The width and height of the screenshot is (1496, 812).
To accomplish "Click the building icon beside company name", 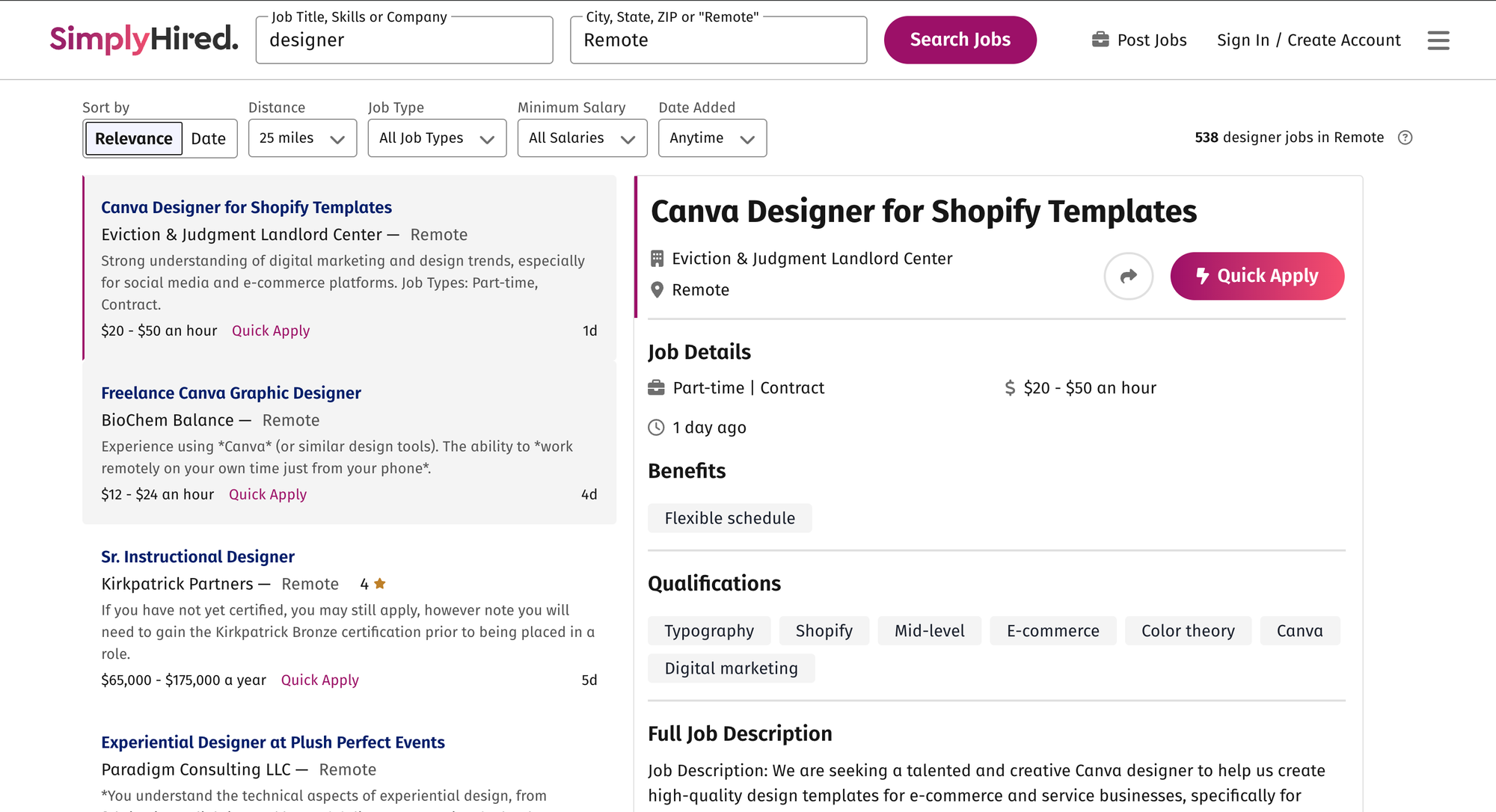I will [657, 259].
